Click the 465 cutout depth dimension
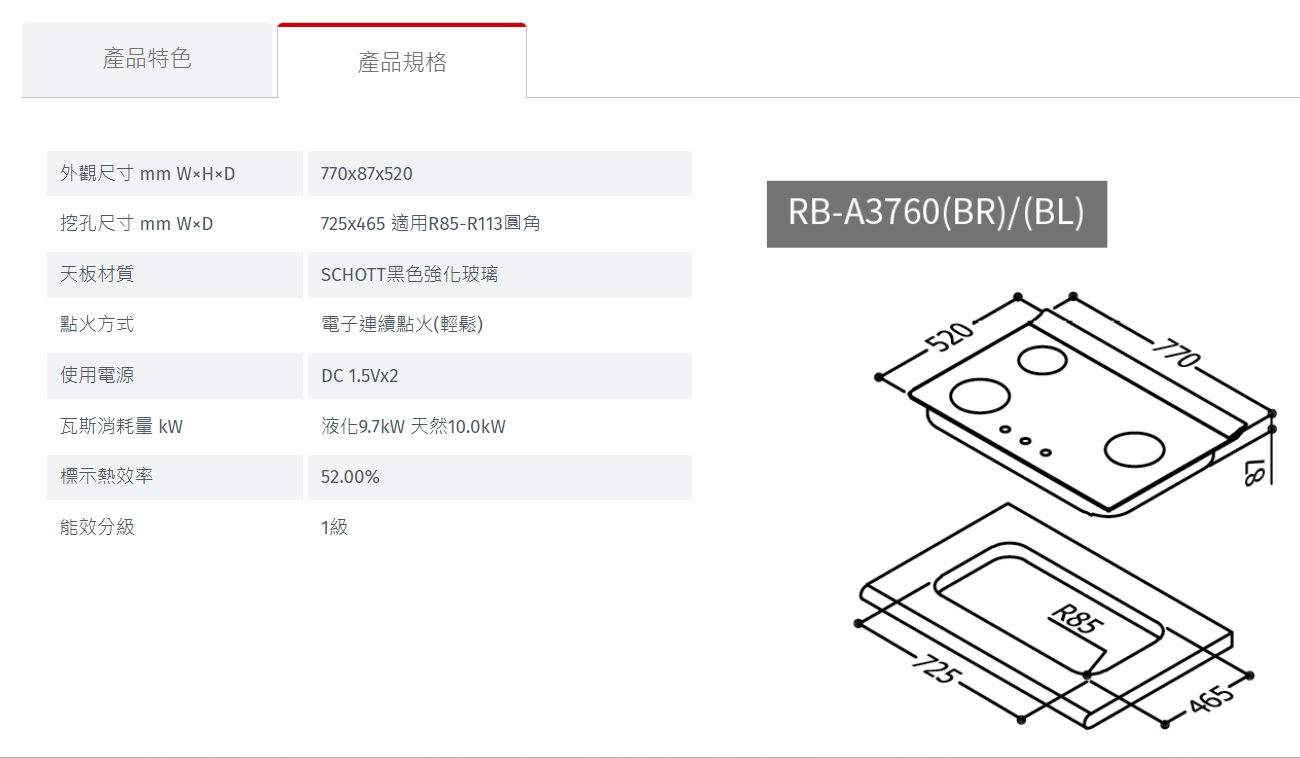This screenshot has width=1300, height=758. pos(1211,700)
